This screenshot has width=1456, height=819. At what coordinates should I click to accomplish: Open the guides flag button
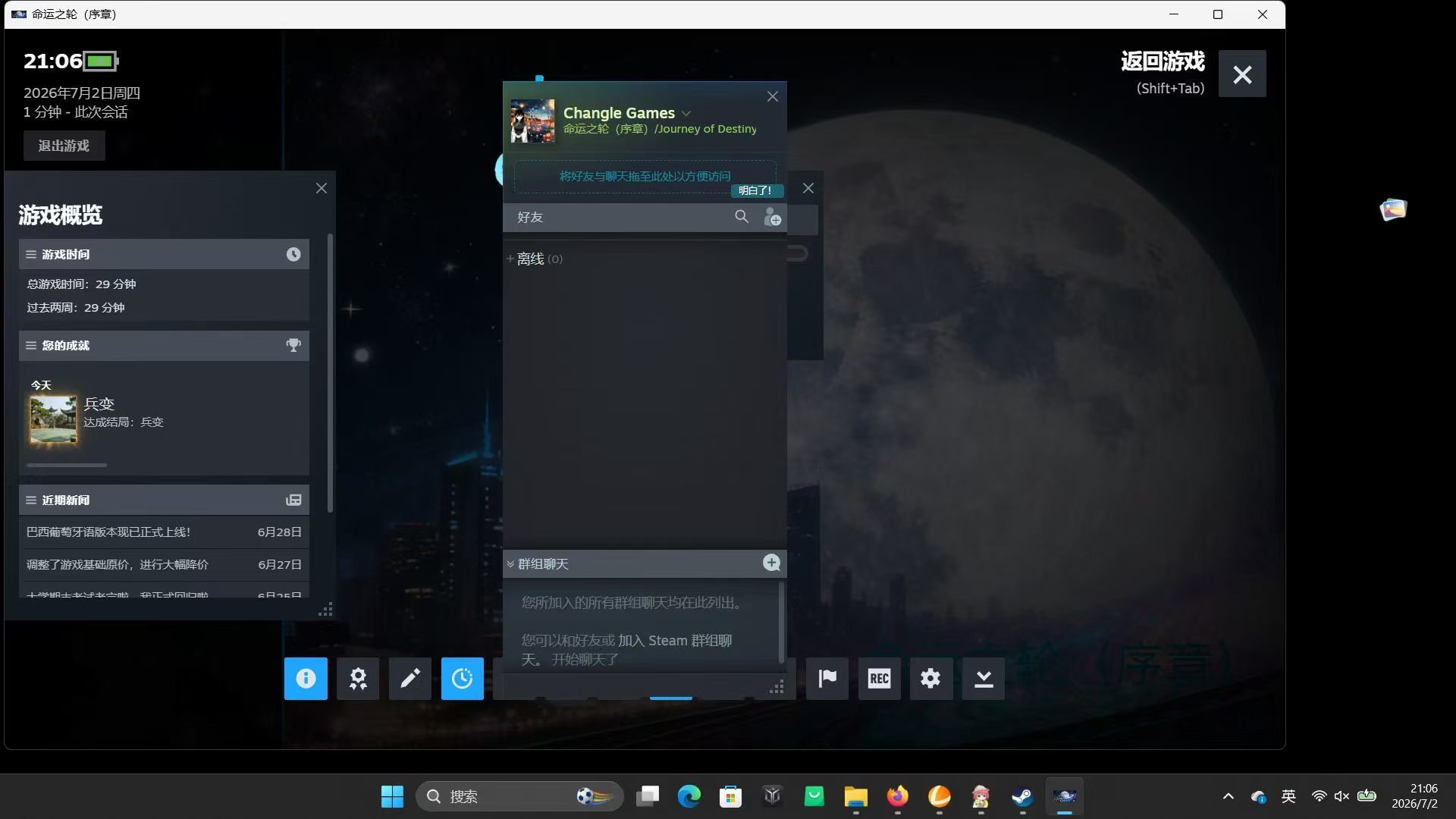827,678
